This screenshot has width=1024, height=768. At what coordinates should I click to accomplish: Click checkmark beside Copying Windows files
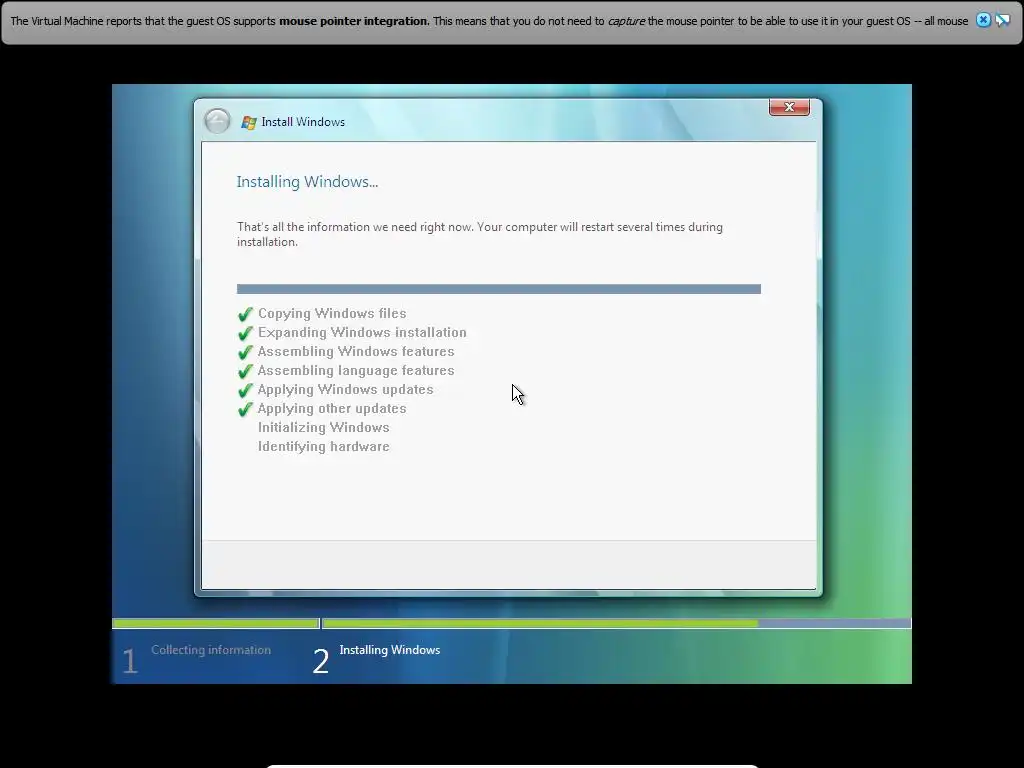[x=245, y=314]
